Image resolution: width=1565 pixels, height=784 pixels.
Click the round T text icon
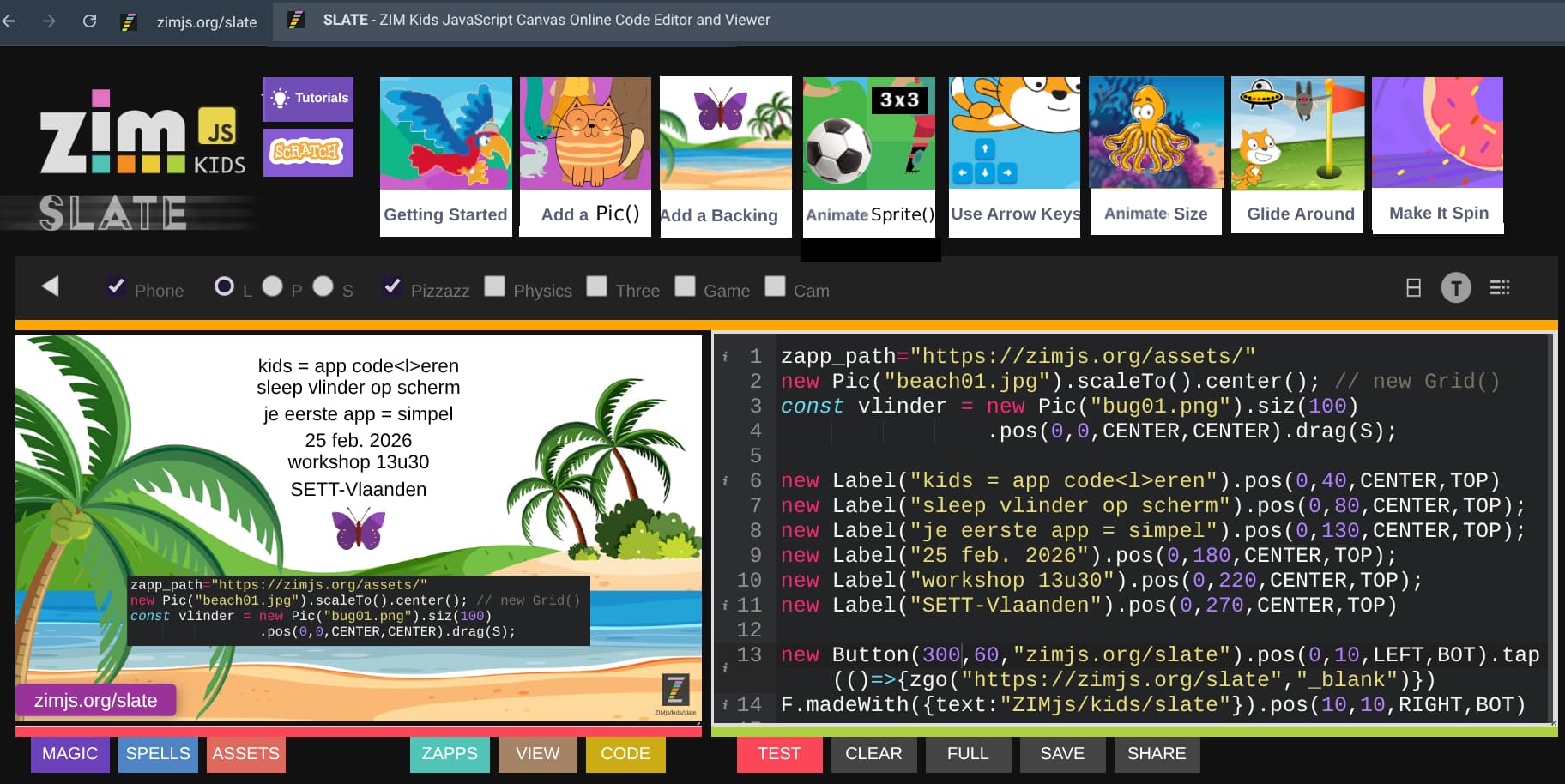(1455, 288)
